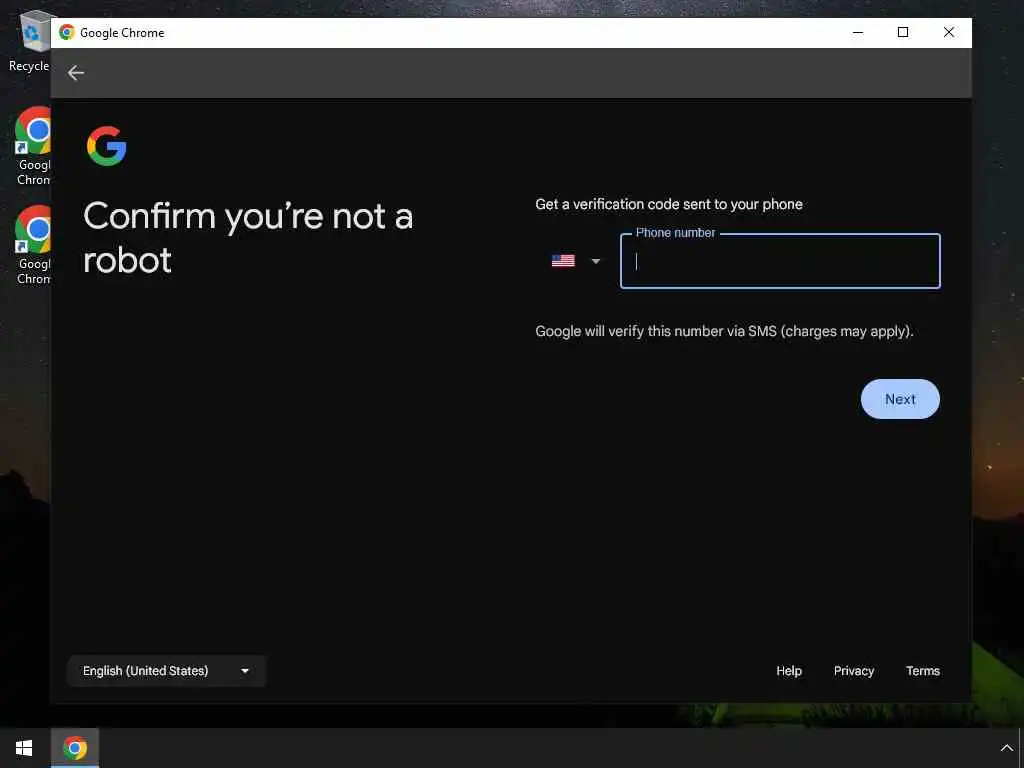This screenshot has width=1024, height=768.
Task: Select the upper Google Chrome desktop shortcut
Action: point(31,146)
